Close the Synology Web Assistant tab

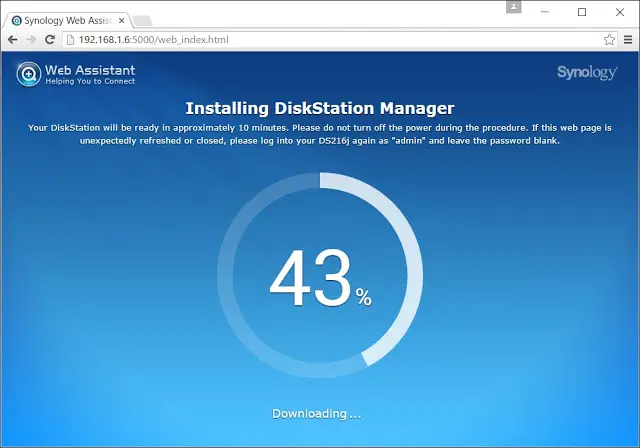click(121, 20)
